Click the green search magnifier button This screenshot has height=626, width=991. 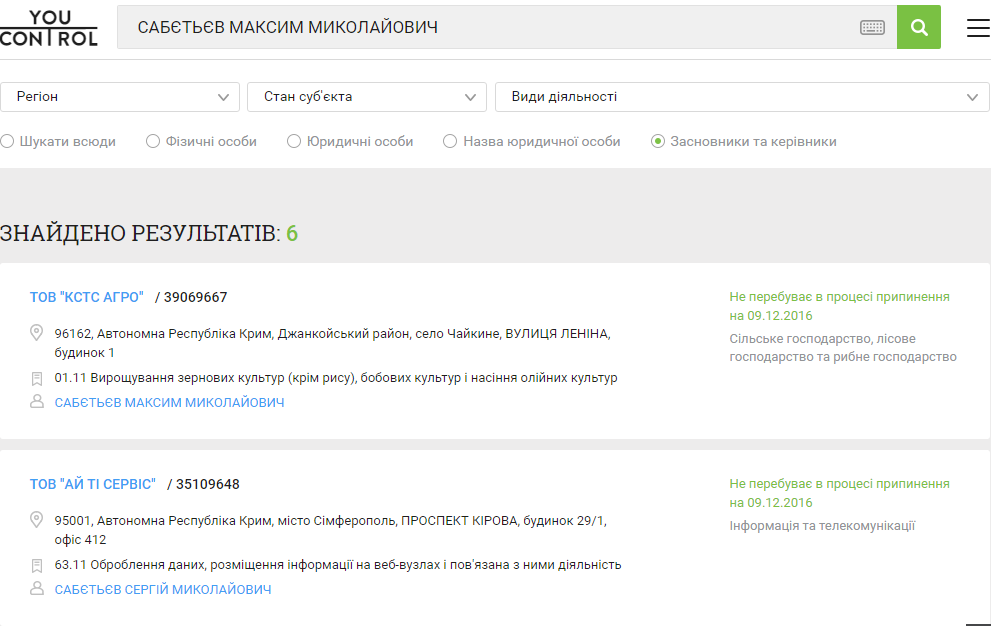coord(918,27)
